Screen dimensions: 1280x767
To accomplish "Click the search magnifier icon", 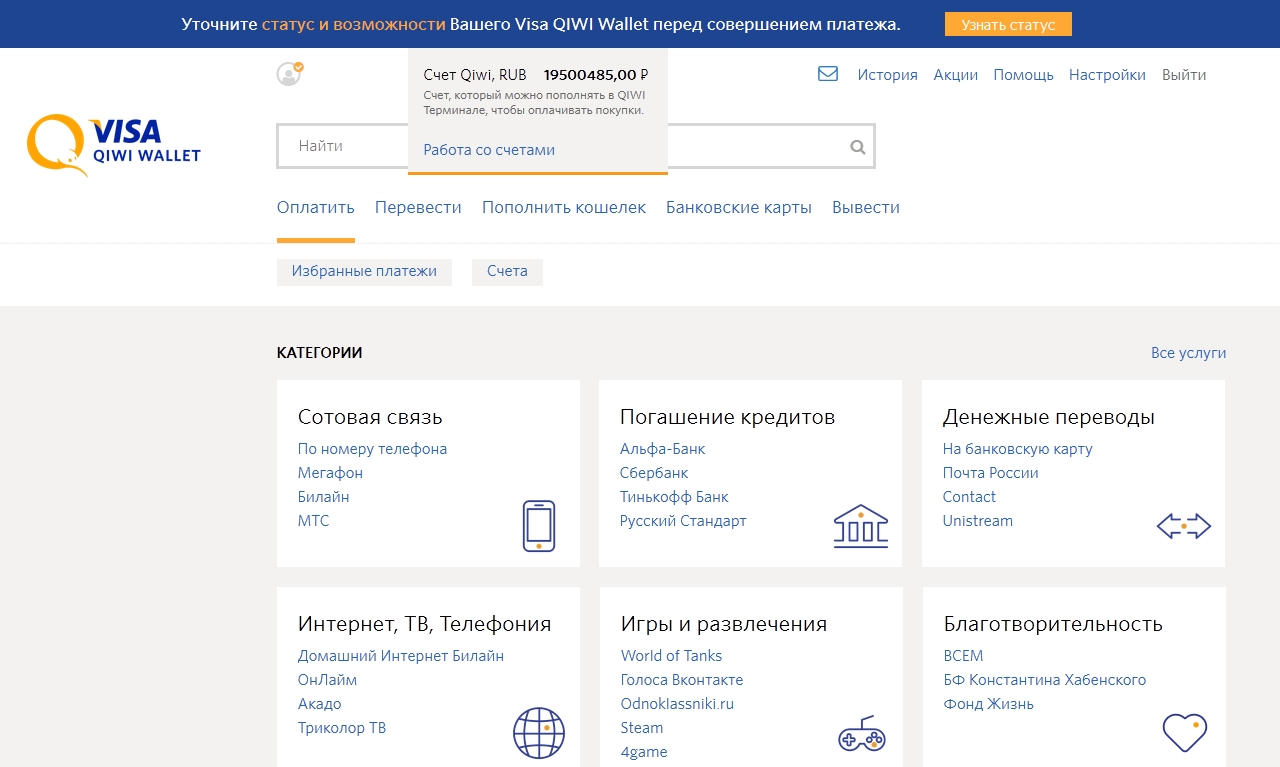I will [857, 147].
